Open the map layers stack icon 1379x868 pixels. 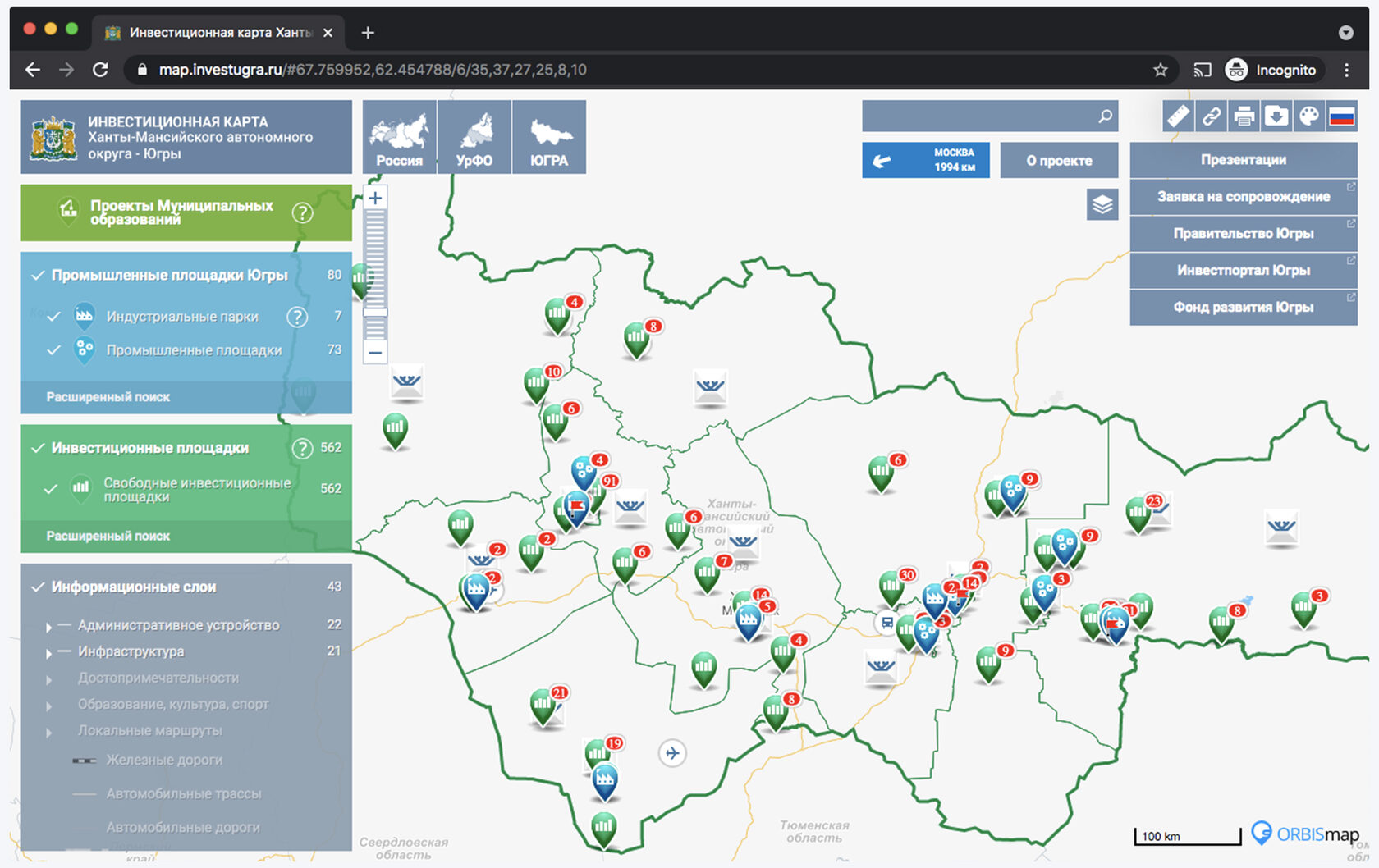point(1102,204)
